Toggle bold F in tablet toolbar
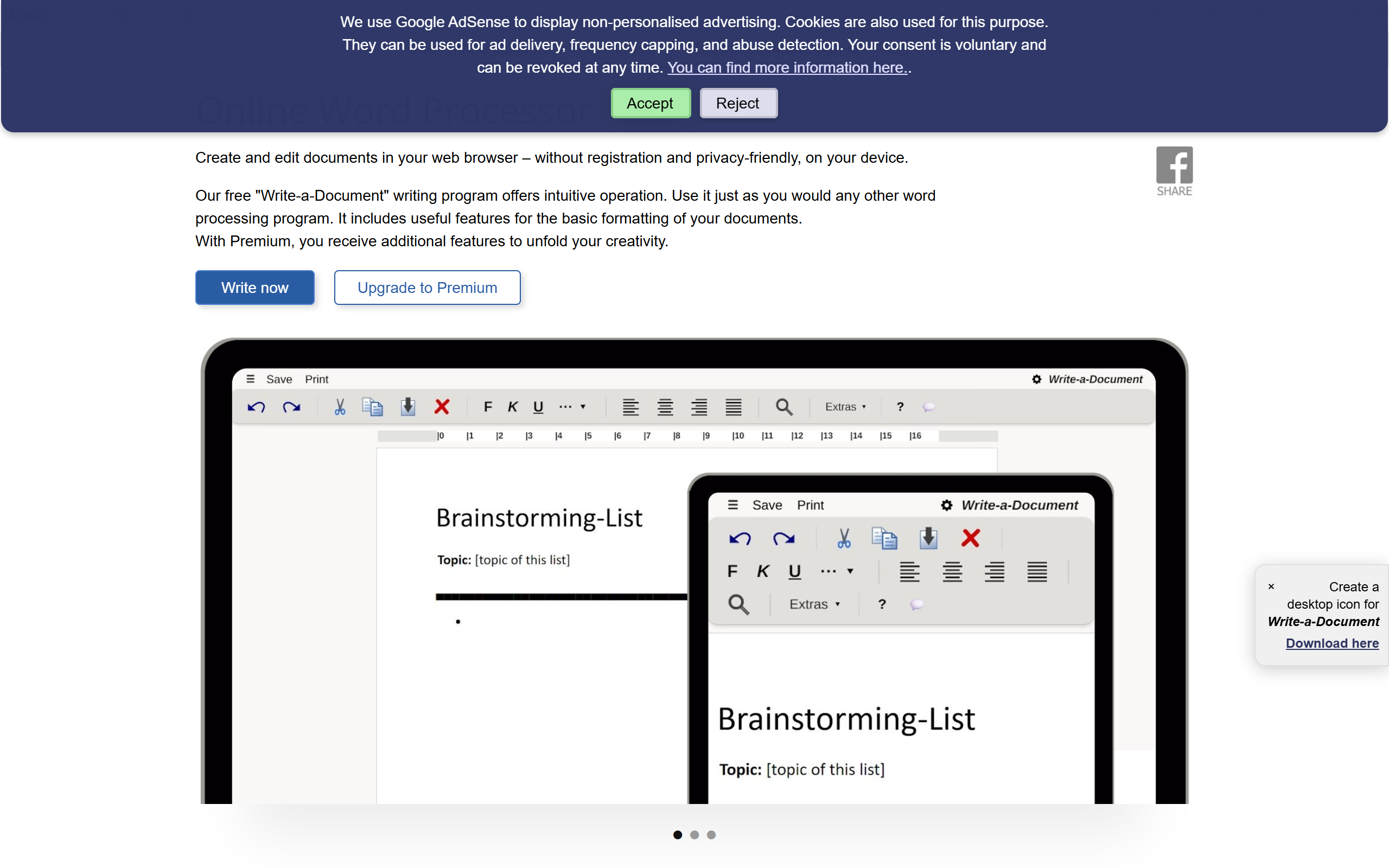 click(x=732, y=571)
